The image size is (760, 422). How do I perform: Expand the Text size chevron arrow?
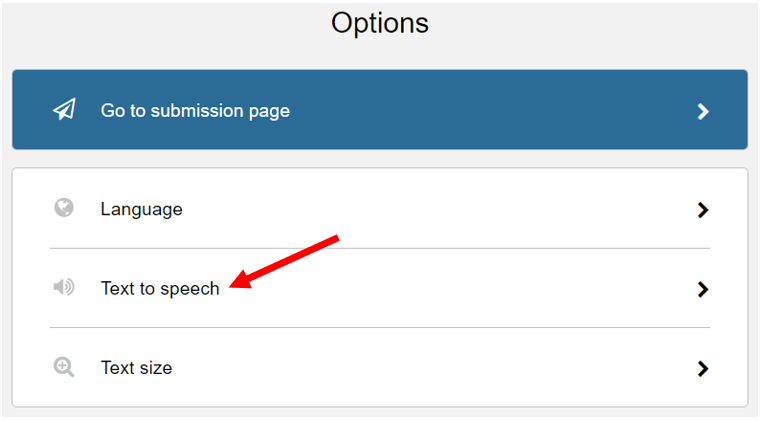click(x=703, y=369)
